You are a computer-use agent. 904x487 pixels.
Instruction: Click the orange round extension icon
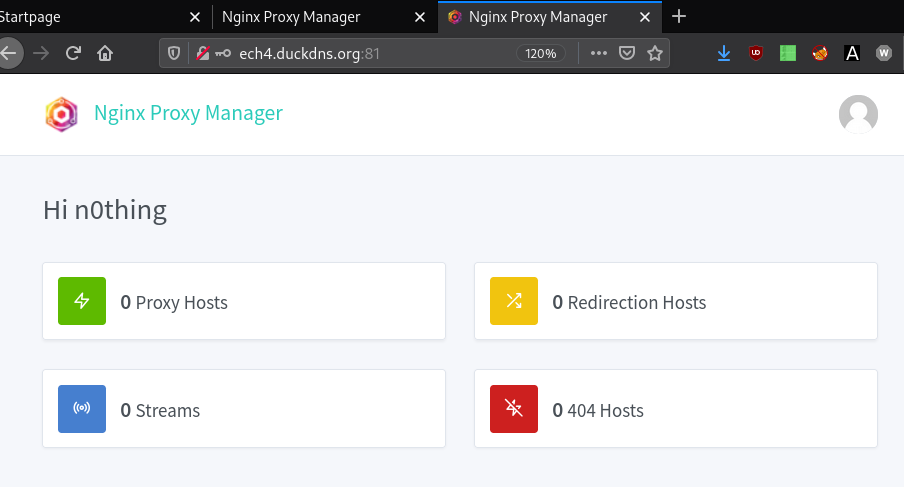pyautogui.click(x=820, y=54)
